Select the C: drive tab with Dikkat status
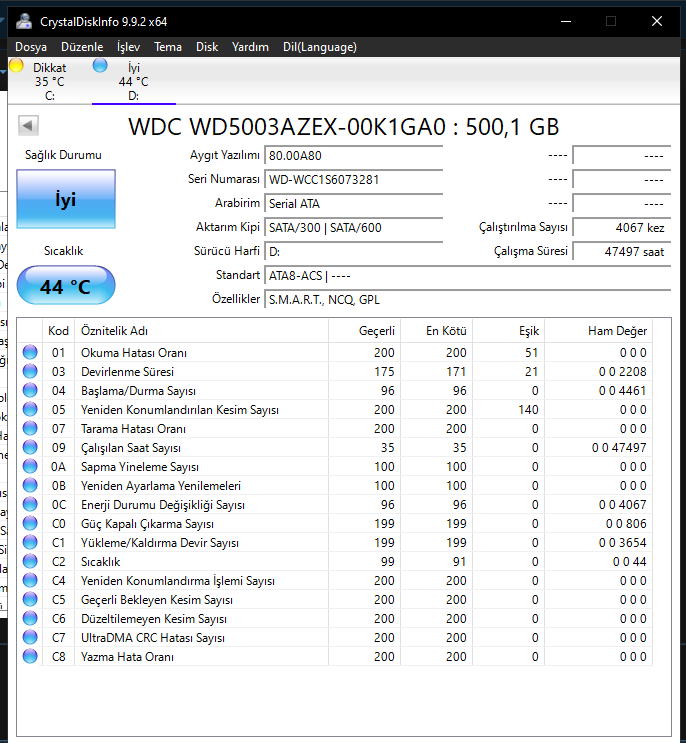Viewport: 686px width, 743px height. (49, 81)
